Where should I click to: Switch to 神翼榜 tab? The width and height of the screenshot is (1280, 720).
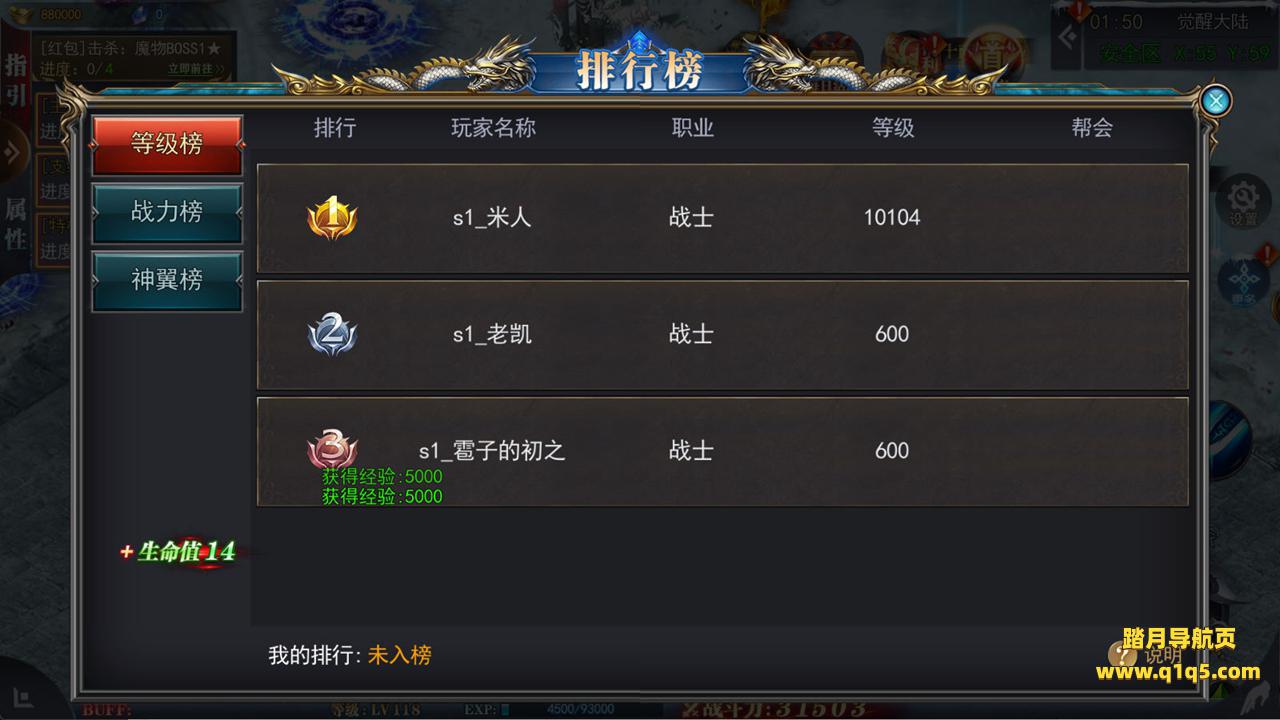click(167, 280)
